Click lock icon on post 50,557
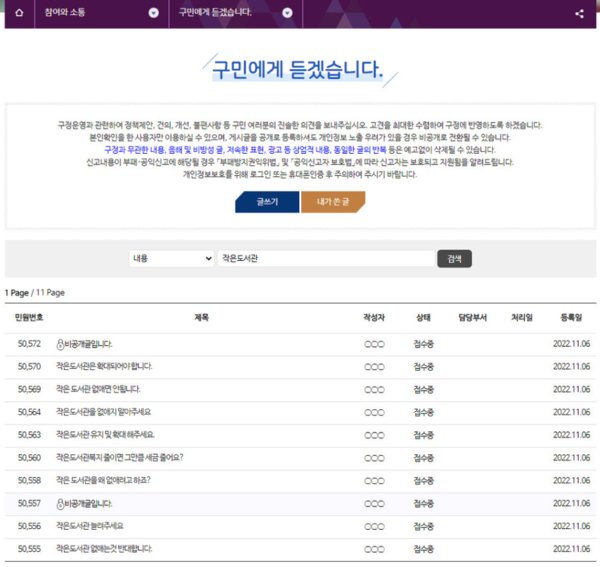600x567 pixels. point(60,504)
